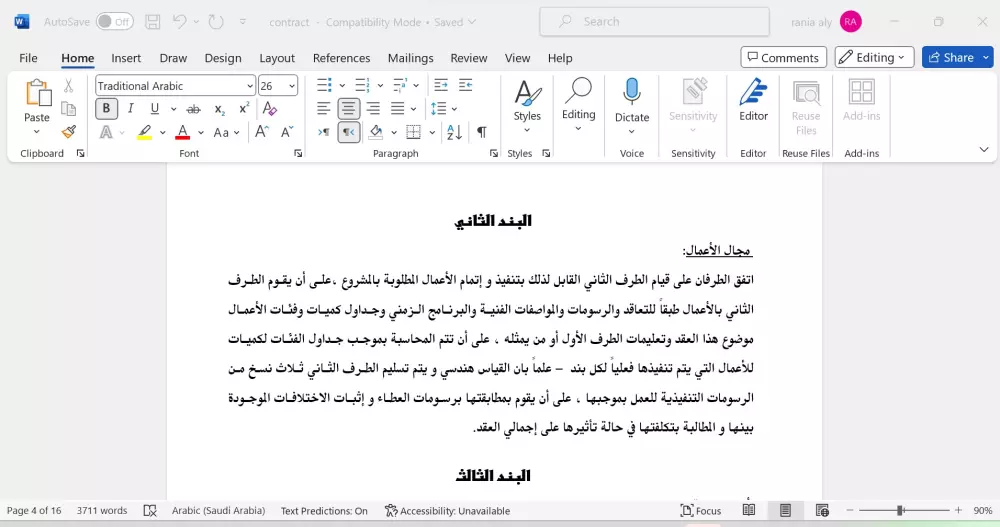Viewport: 1000px width, 527px height.
Task: Open the Comments button
Action: click(x=783, y=57)
